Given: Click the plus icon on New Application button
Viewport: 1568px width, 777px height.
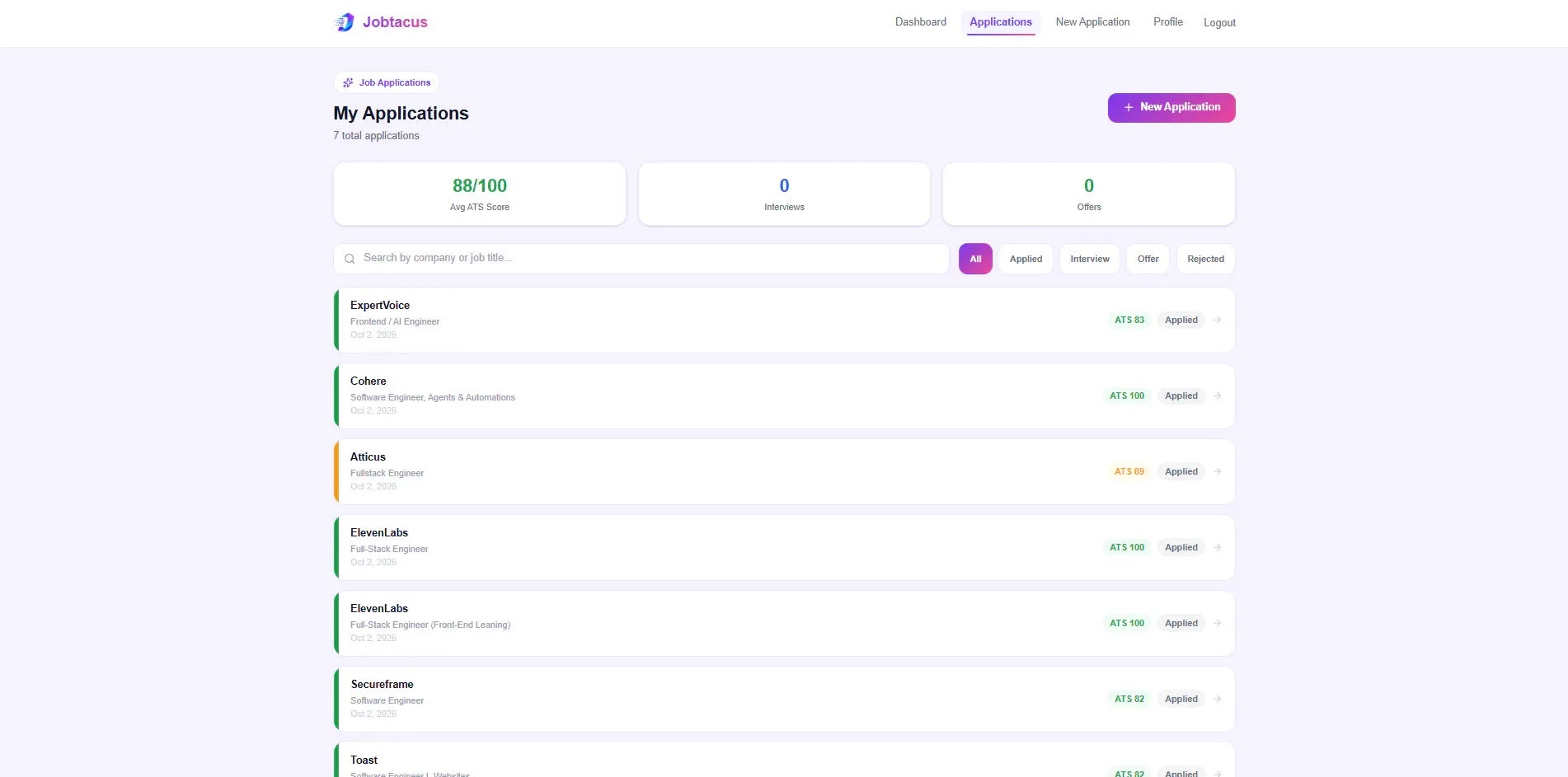Looking at the screenshot, I should click(1129, 107).
